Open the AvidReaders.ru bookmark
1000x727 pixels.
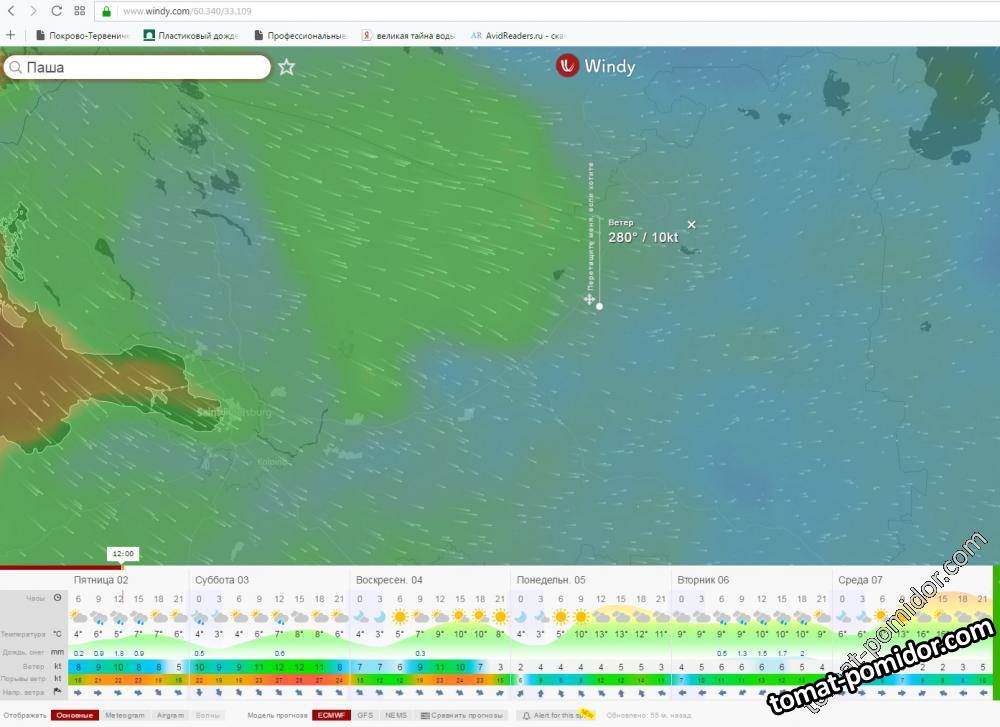(518, 35)
